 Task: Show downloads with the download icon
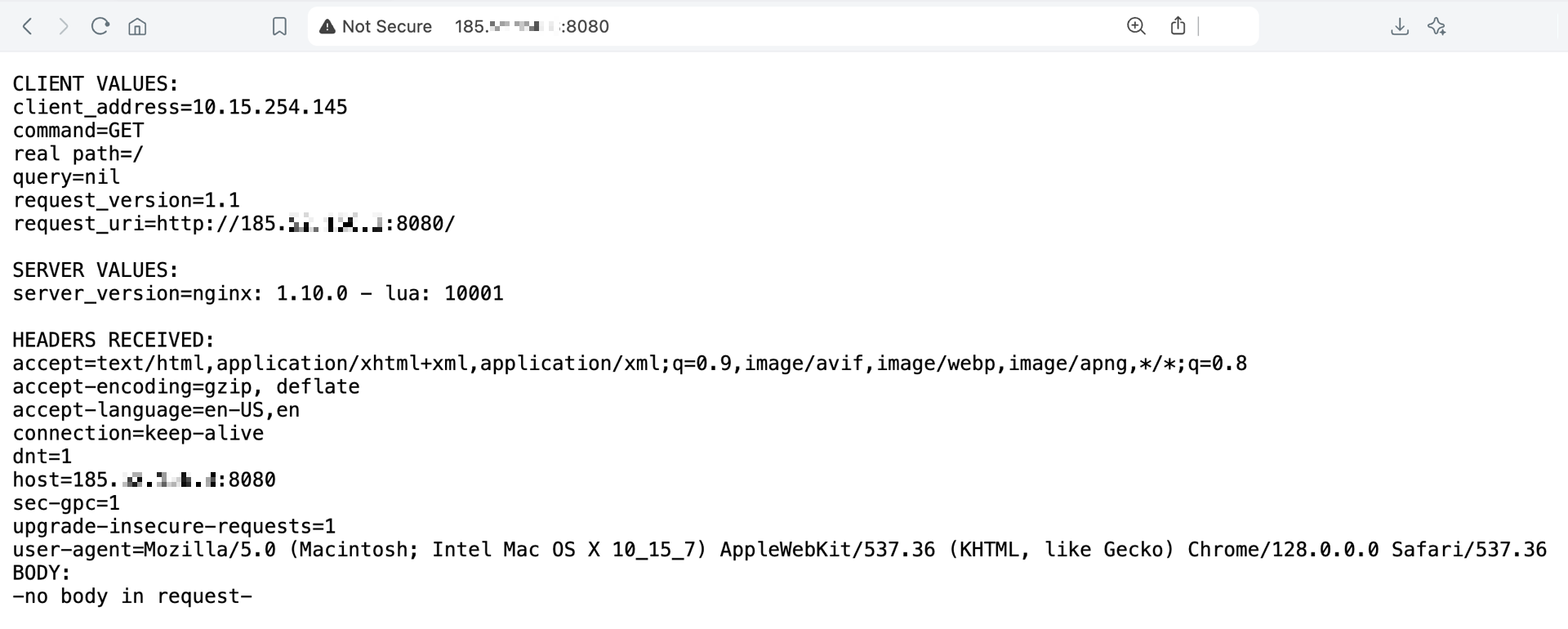1400,27
